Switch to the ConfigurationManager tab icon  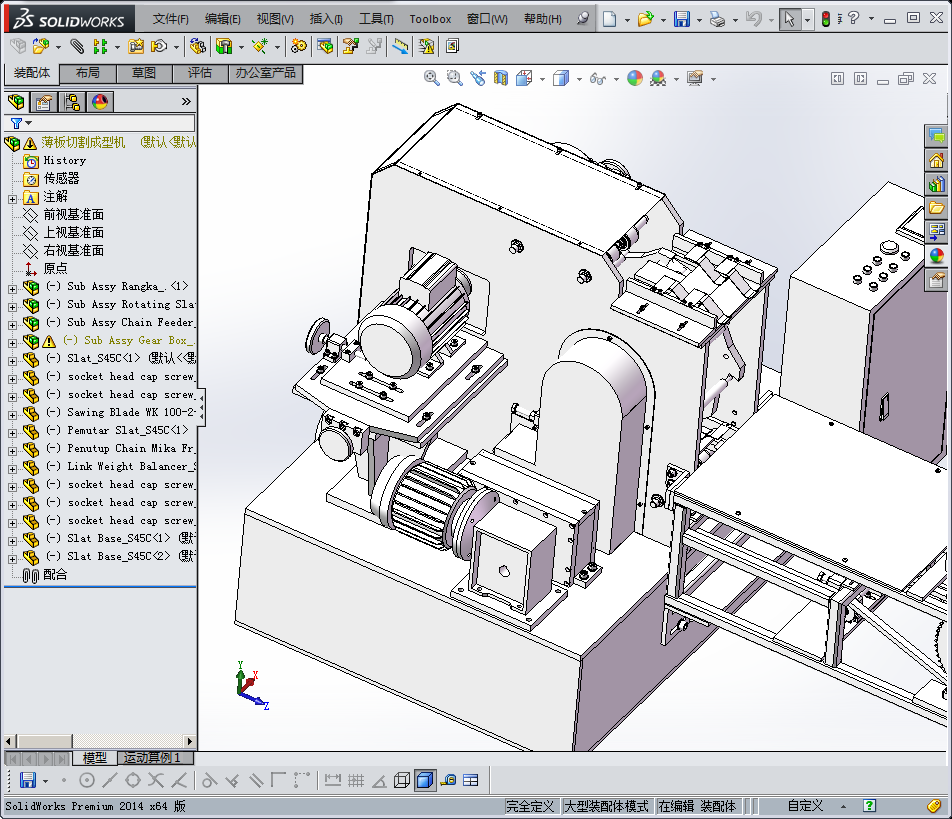72,102
